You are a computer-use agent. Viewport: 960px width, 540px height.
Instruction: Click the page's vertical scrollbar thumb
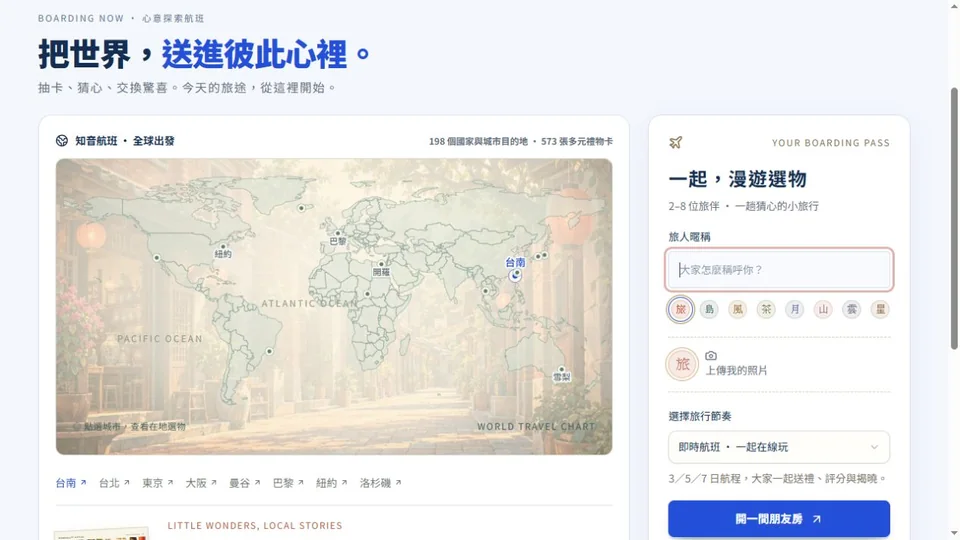(954, 218)
